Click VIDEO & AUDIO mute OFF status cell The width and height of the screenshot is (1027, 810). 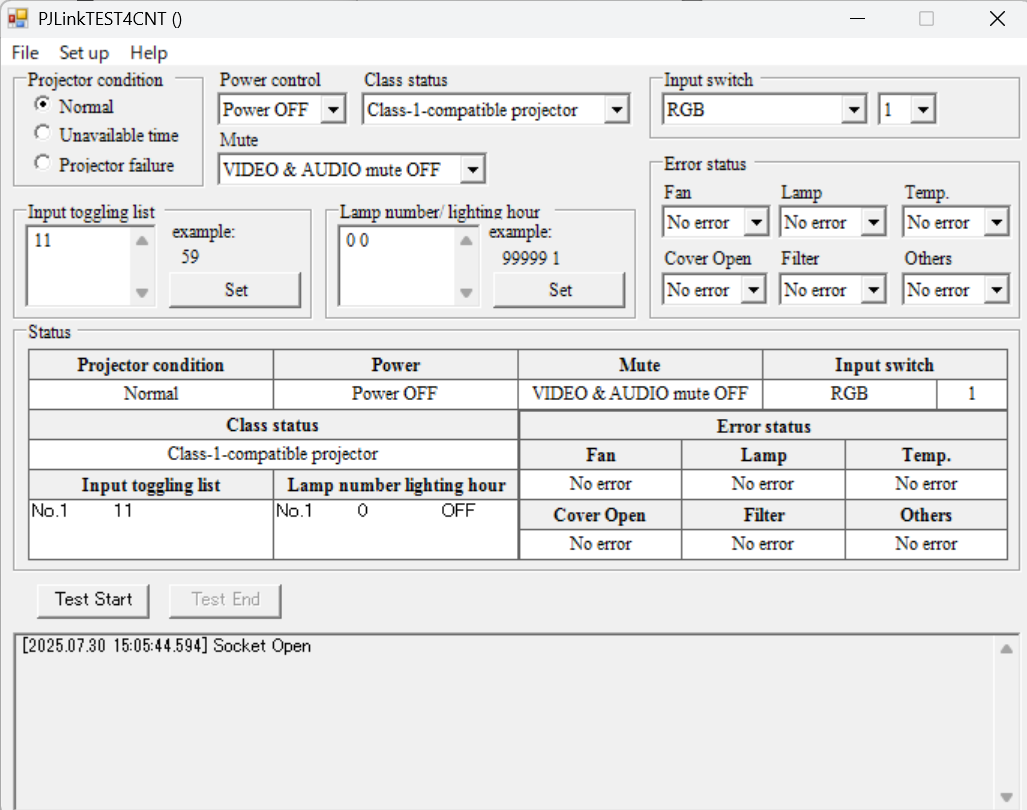[x=640, y=394]
